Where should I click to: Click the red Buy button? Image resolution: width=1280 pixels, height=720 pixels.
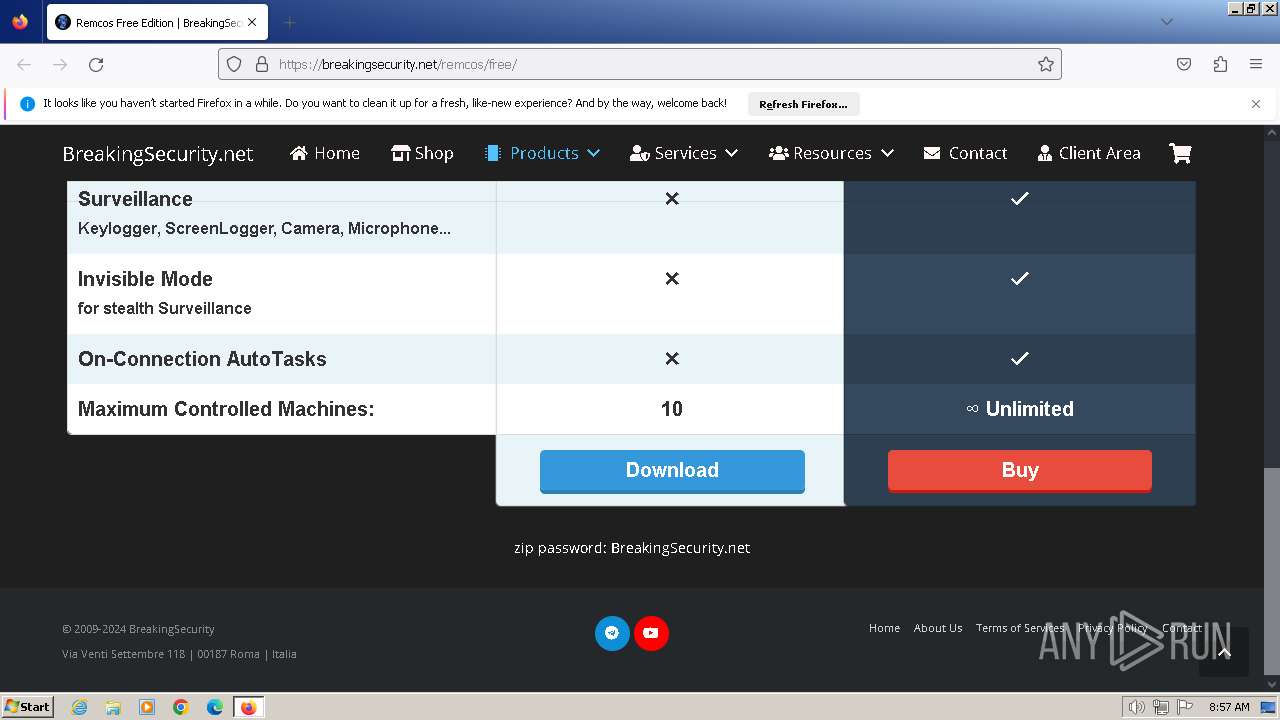coord(1020,471)
